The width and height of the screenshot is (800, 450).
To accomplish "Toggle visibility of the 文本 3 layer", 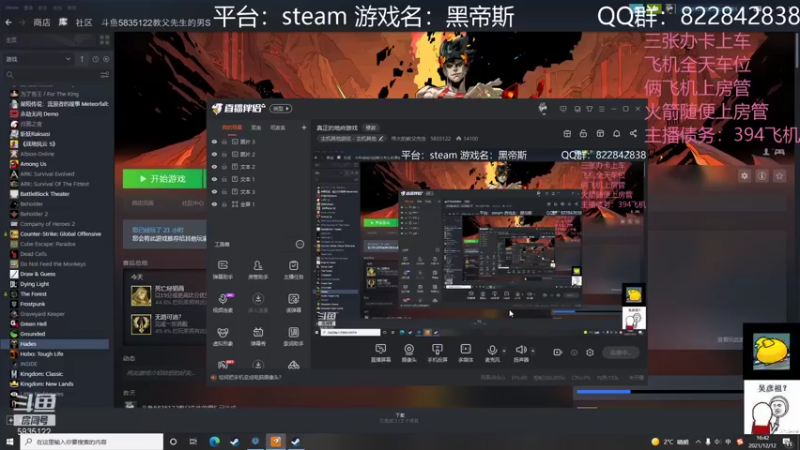I will click(214, 192).
